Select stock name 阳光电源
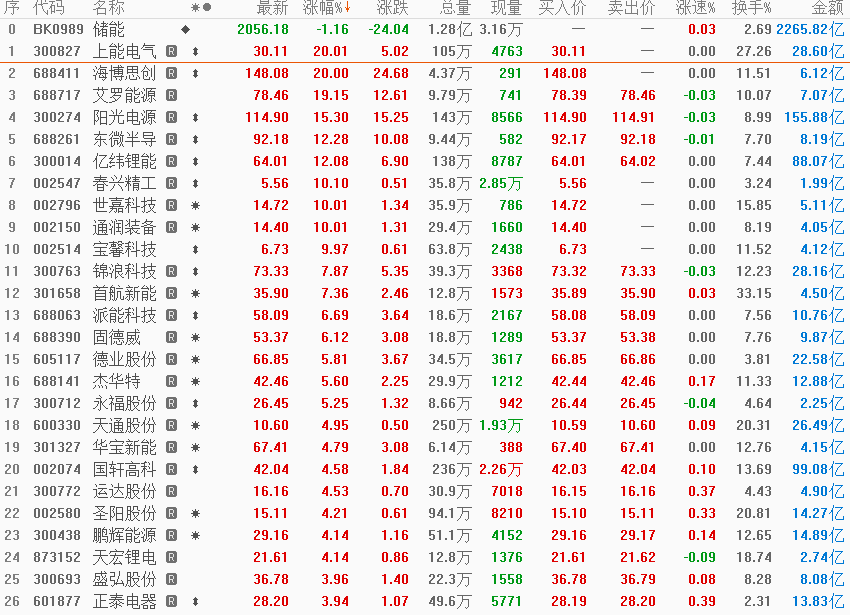Viewport: 850px width, 615px height. pyautogui.click(x=125, y=117)
